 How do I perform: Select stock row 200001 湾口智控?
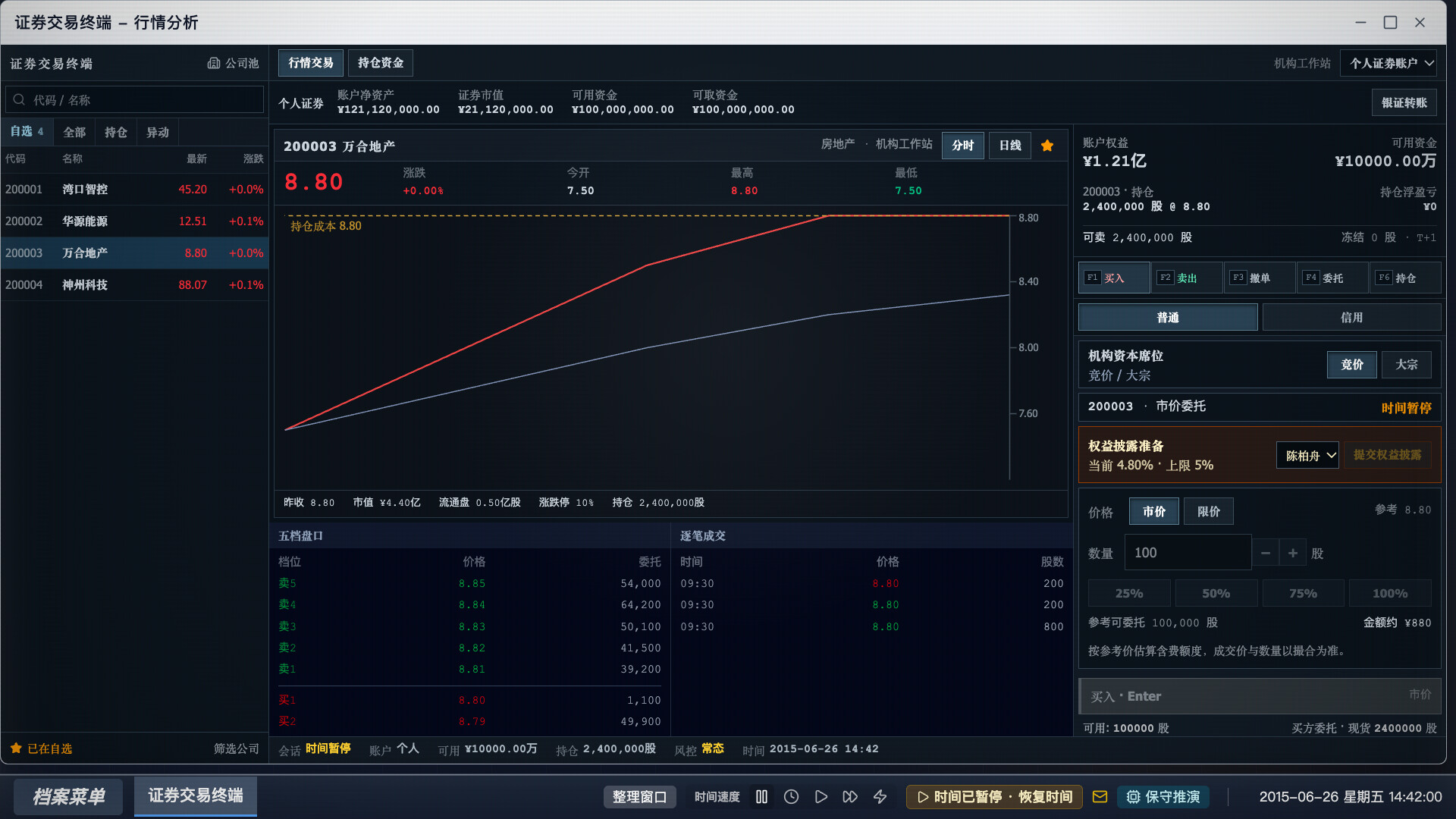[x=134, y=189]
